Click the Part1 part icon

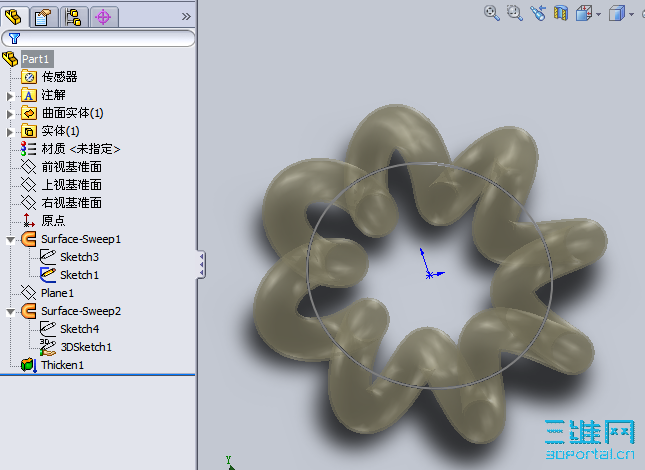click(10, 59)
